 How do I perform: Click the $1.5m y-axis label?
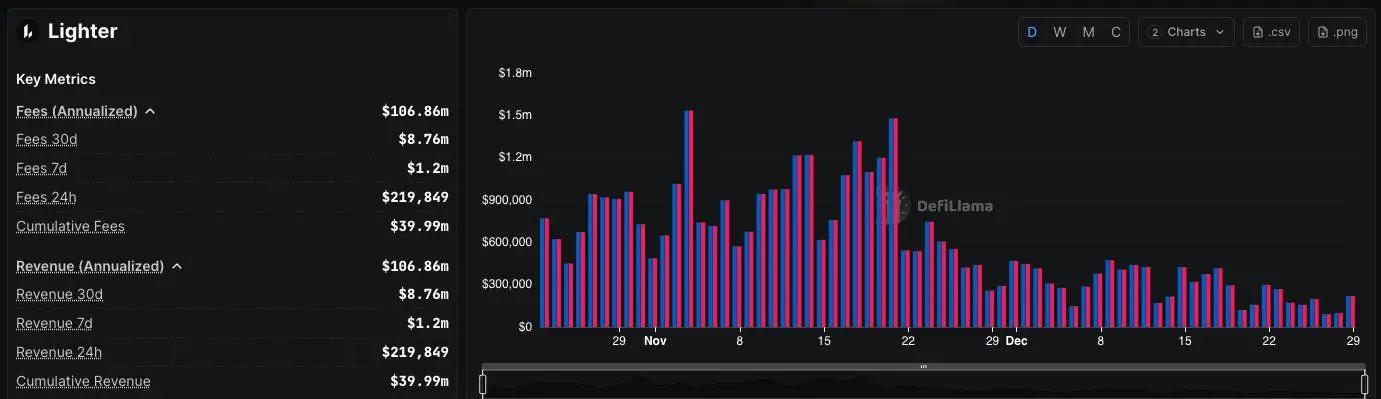coord(515,115)
